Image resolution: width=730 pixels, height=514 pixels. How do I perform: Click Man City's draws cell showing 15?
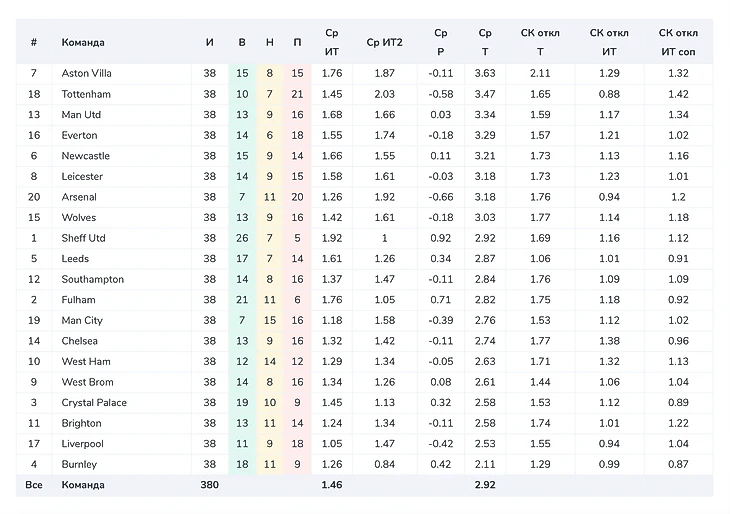270,320
